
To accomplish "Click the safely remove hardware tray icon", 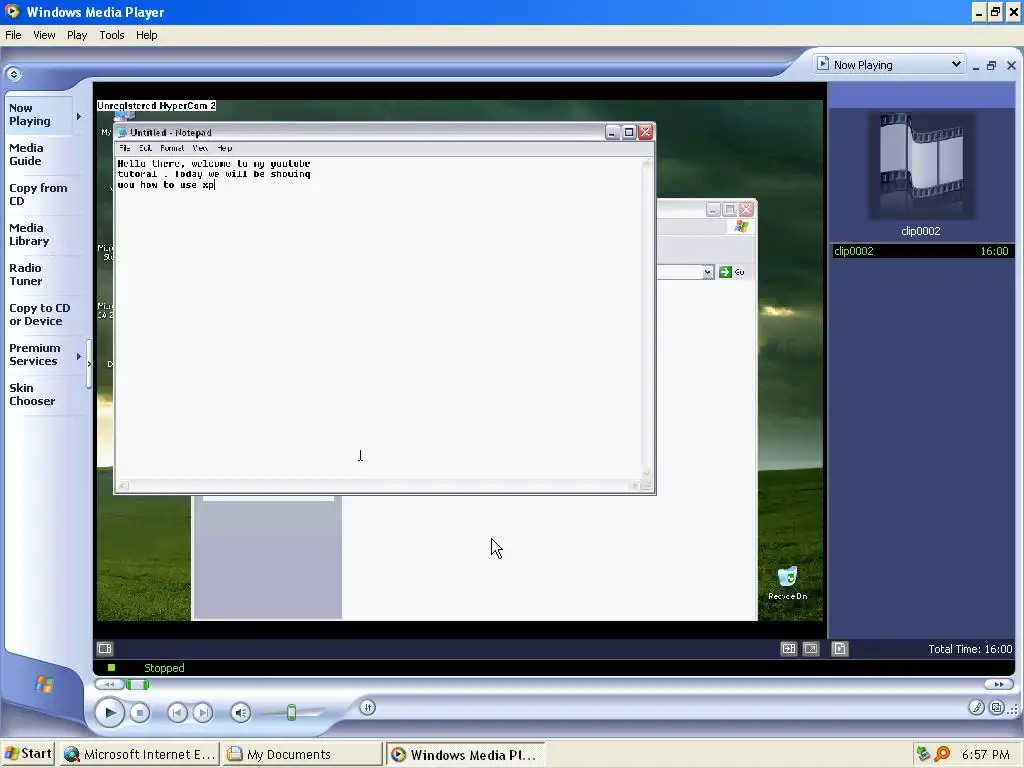I will click(923, 754).
